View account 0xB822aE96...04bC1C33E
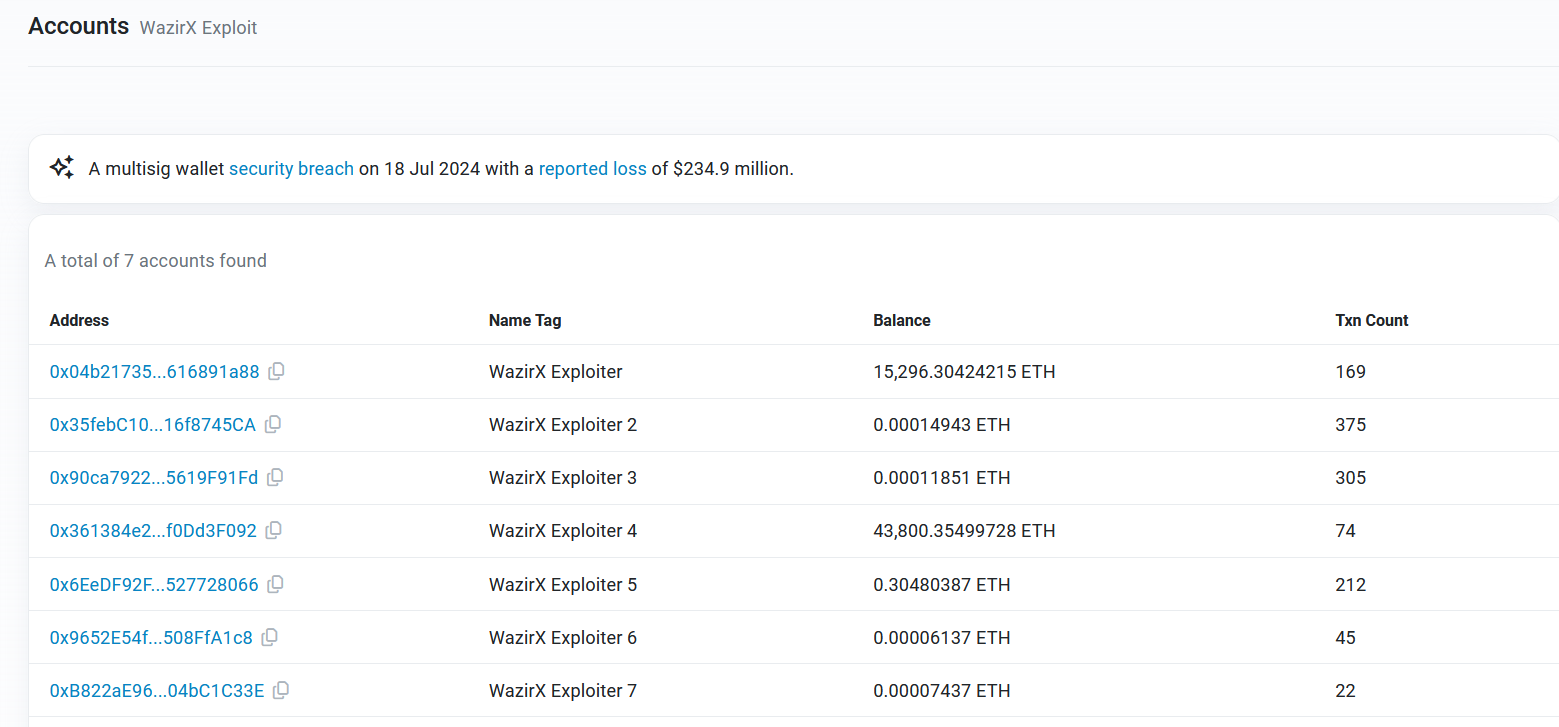 (157, 691)
